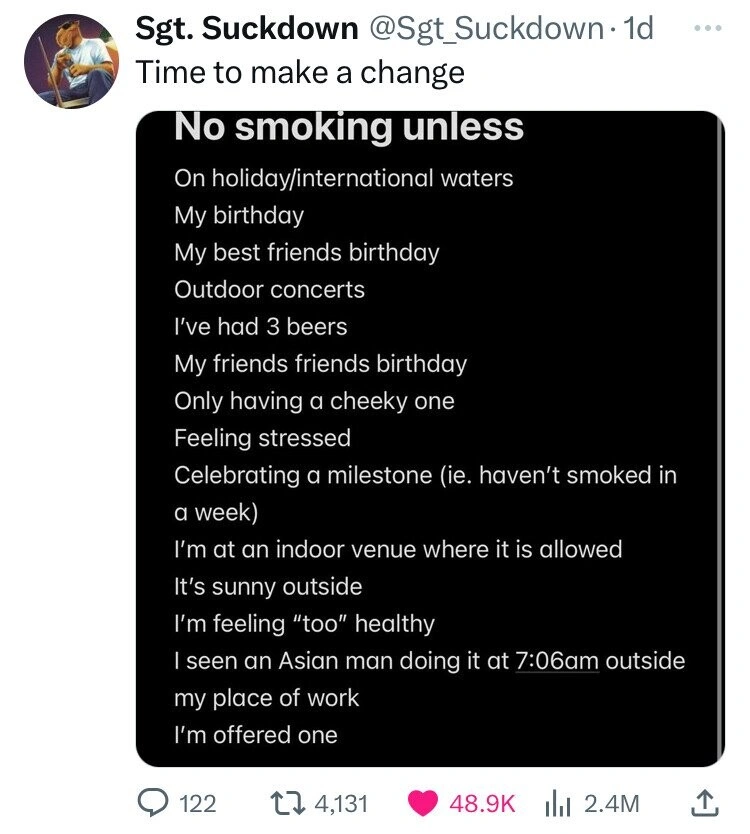
Task: Unlike the post via the pink heart
Action: [425, 803]
